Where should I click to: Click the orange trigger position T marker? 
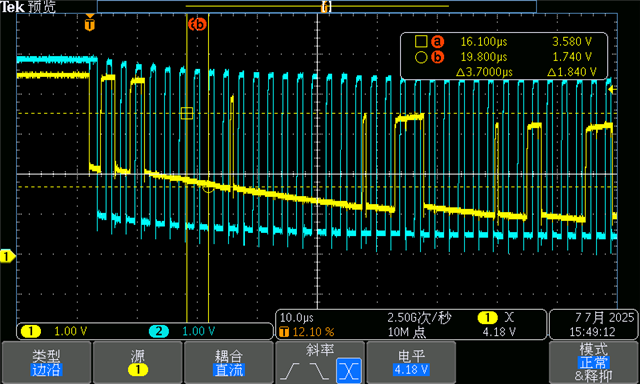pos(90,23)
